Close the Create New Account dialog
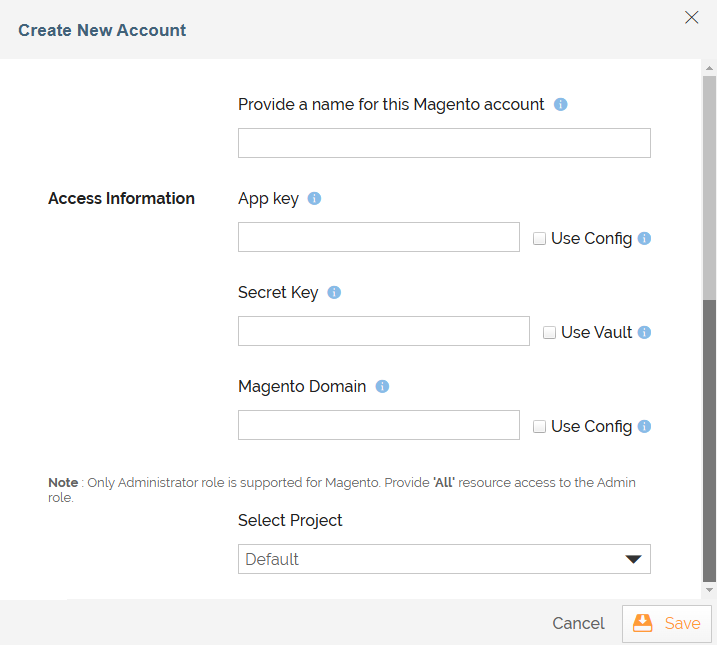The height and width of the screenshot is (645, 717). (x=691, y=17)
